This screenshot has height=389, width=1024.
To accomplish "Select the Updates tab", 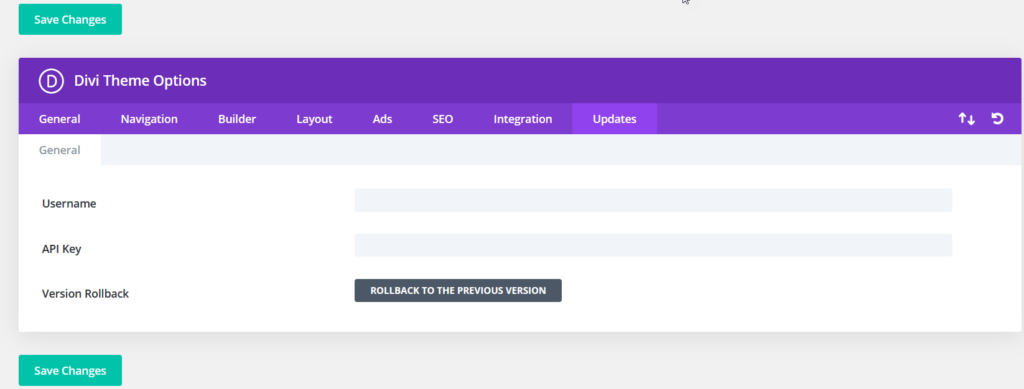I will pyautogui.click(x=615, y=119).
